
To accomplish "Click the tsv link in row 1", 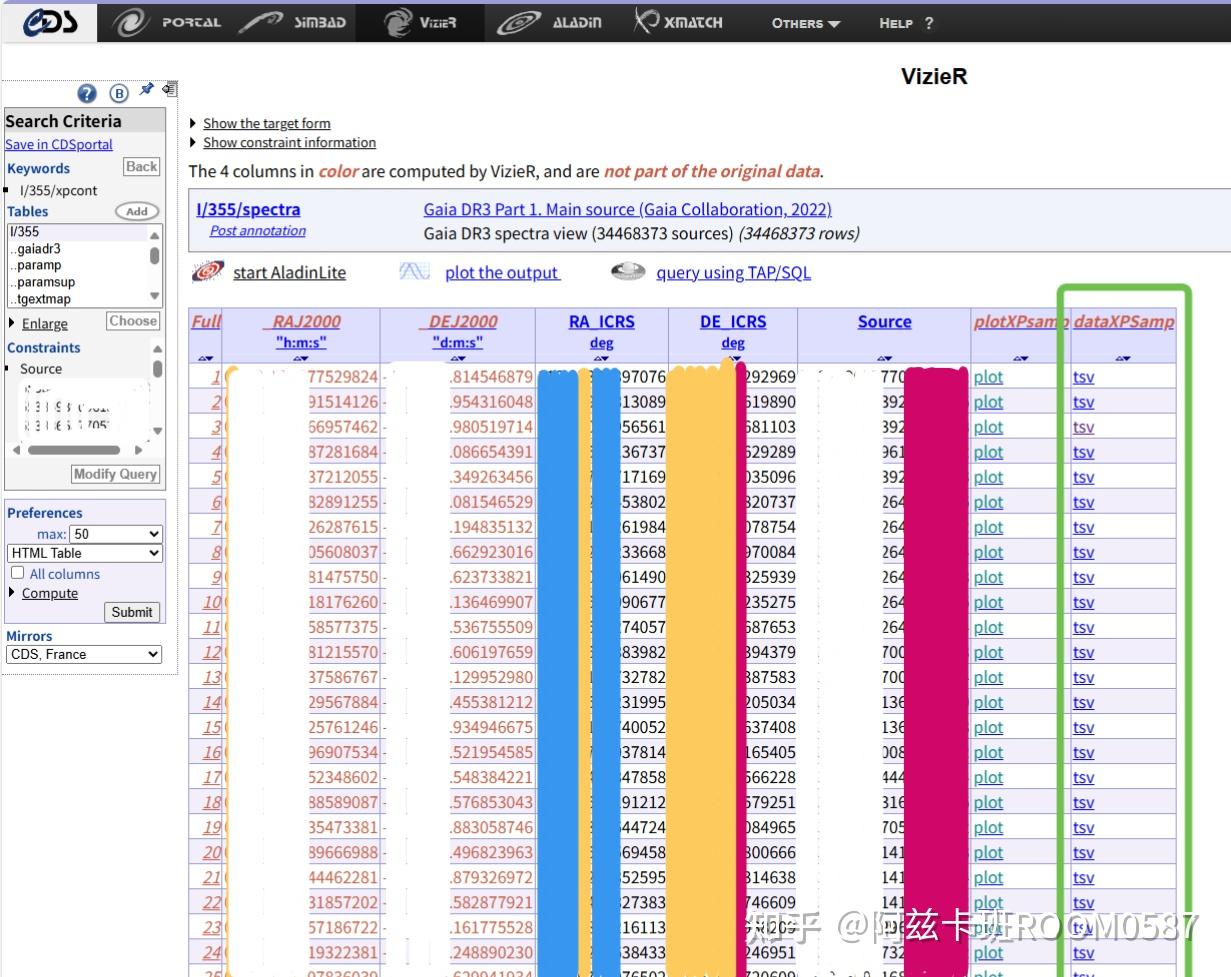I will pyautogui.click(x=1083, y=377).
